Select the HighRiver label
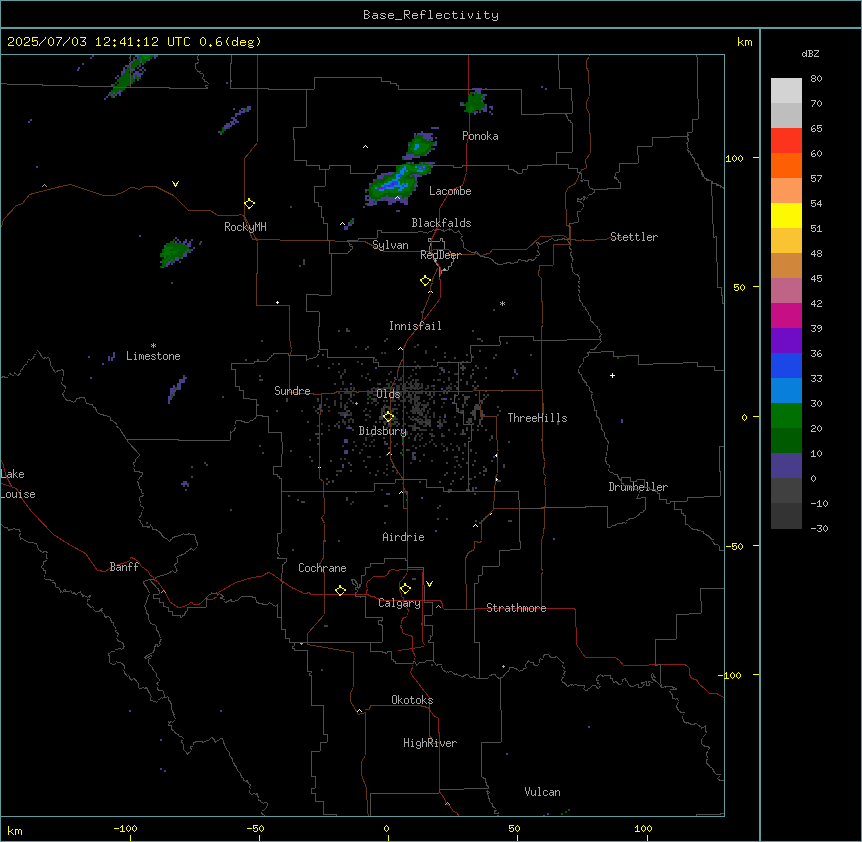Screen dimensions: 862x842 coord(430,743)
